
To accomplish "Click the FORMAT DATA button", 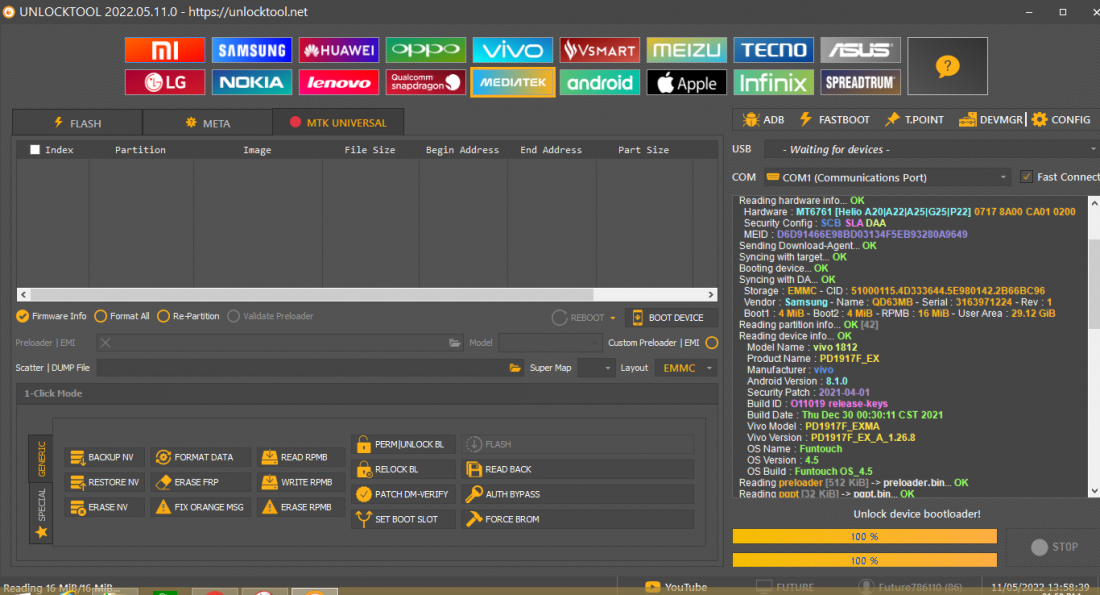I will [200, 457].
